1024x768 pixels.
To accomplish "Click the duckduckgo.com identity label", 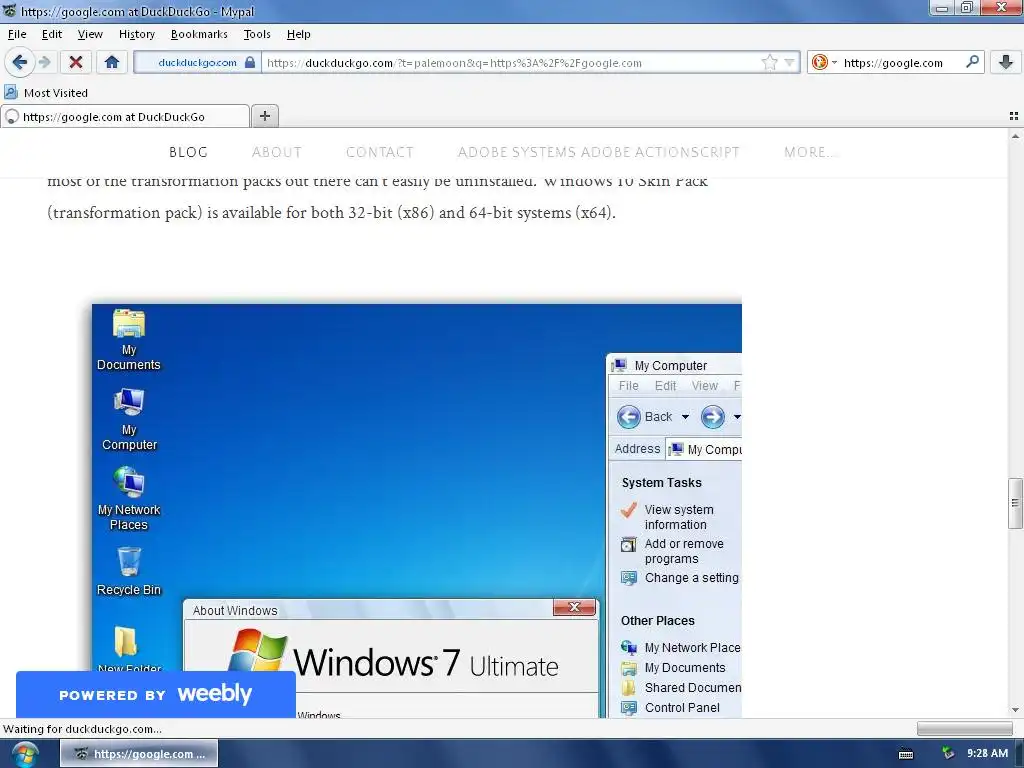I will [x=197, y=63].
